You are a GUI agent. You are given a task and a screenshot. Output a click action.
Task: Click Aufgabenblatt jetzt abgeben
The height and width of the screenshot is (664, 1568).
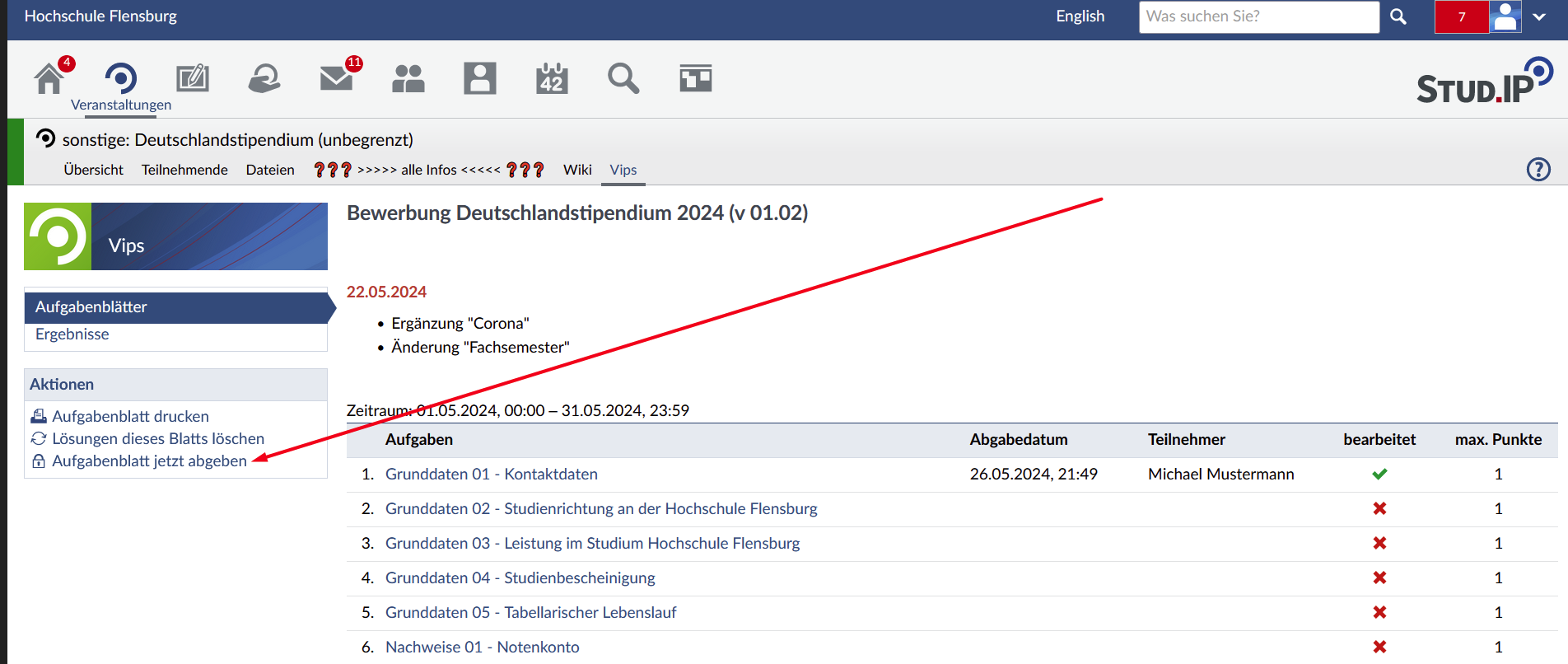coord(149,461)
